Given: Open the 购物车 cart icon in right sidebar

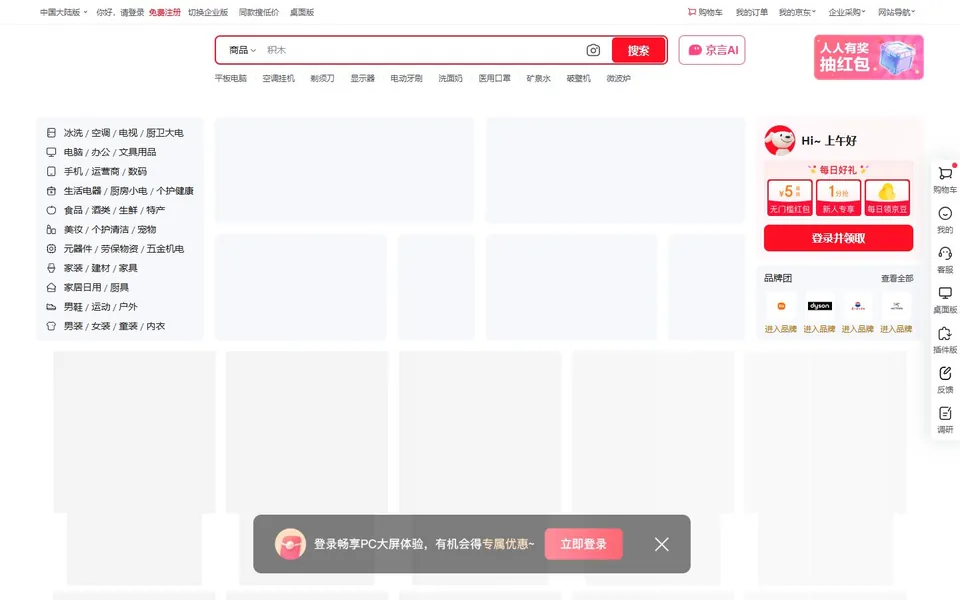Looking at the screenshot, I should (x=945, y=174).
